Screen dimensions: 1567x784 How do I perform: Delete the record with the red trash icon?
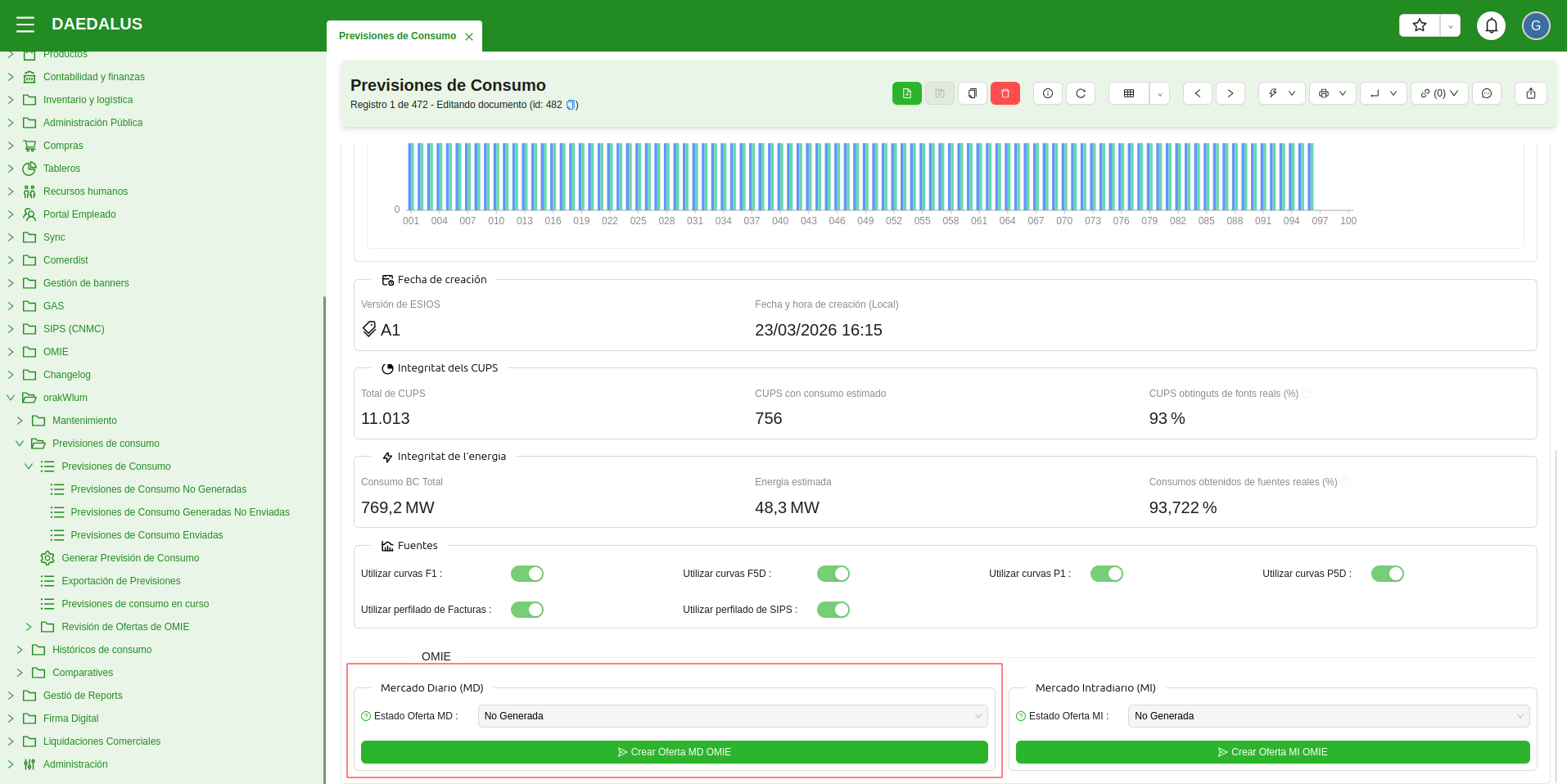pyautogui.click(x=1005, y=93)
